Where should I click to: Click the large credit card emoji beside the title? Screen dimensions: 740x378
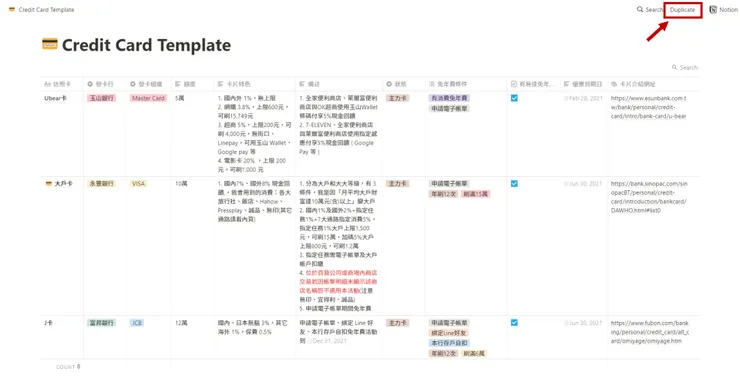click(x=50, y=44)
